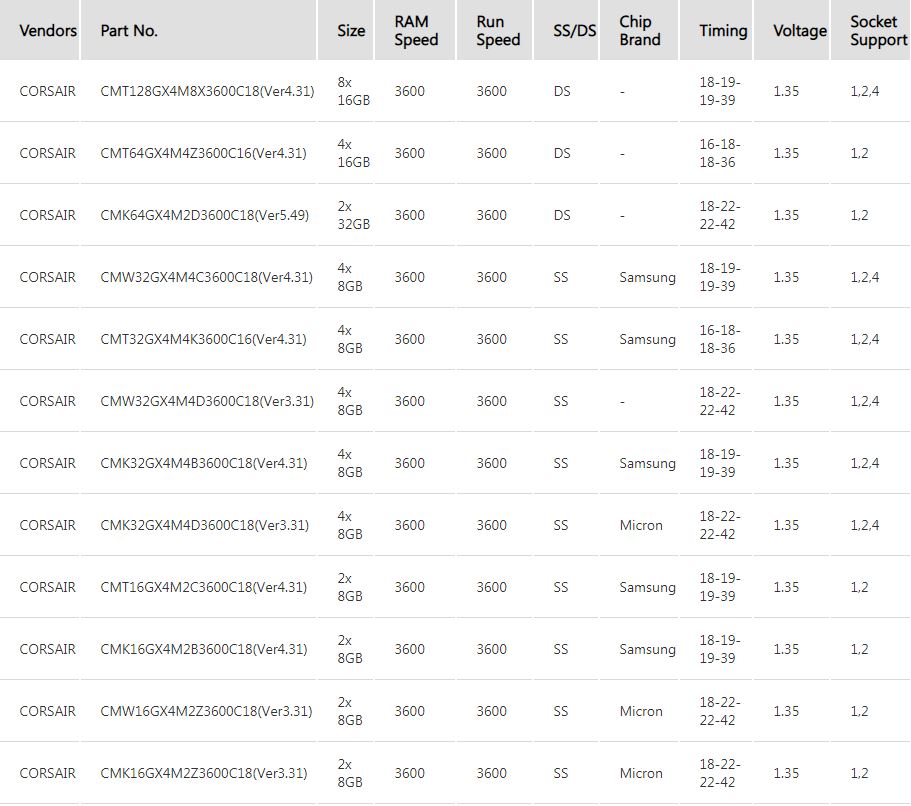
Task: Click voltage 1.35 in CMK16GX4M2Z3600C18 row
Action: 786,773
